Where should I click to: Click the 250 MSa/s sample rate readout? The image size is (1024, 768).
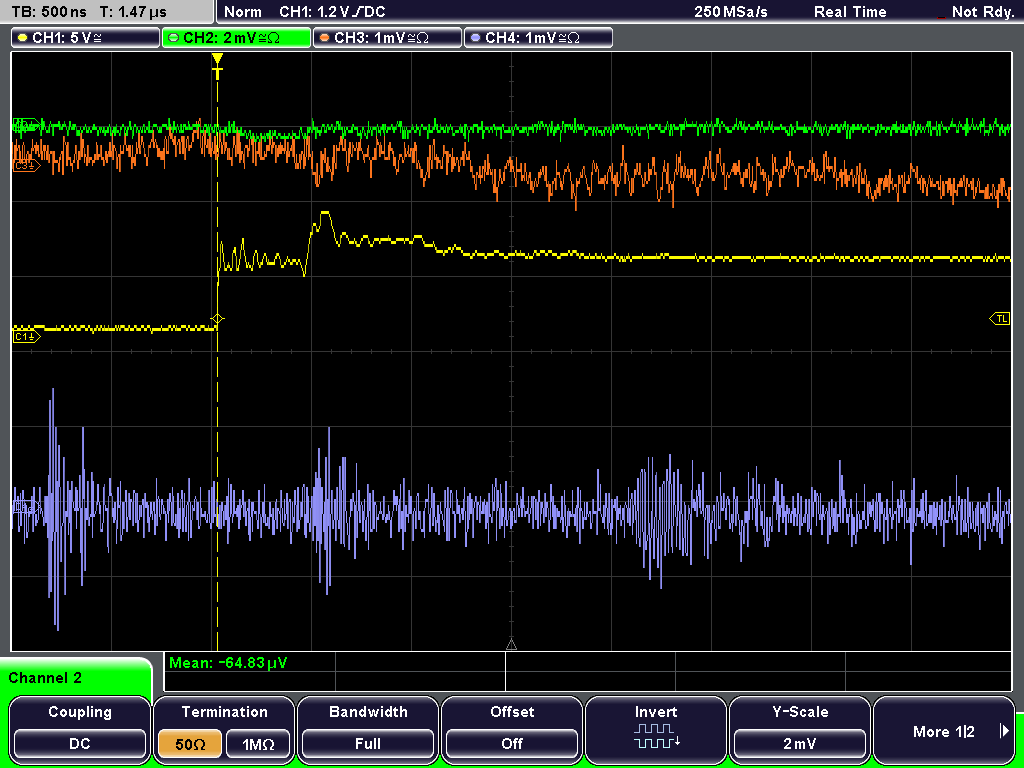coord(731,12)
